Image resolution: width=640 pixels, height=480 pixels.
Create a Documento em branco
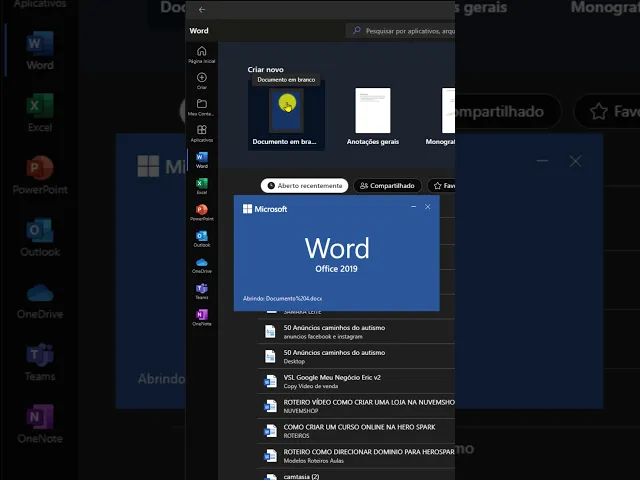(x=286, y=116)
